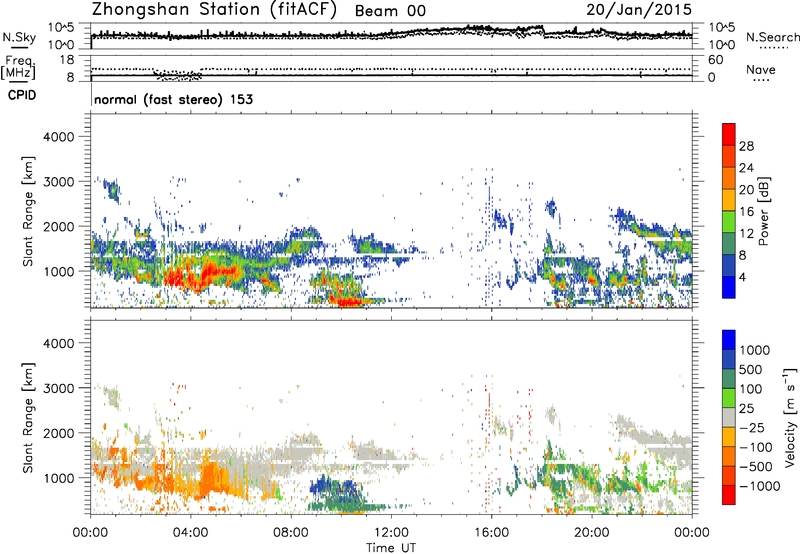Click the "12:00" time tick label

click(391, 533)
